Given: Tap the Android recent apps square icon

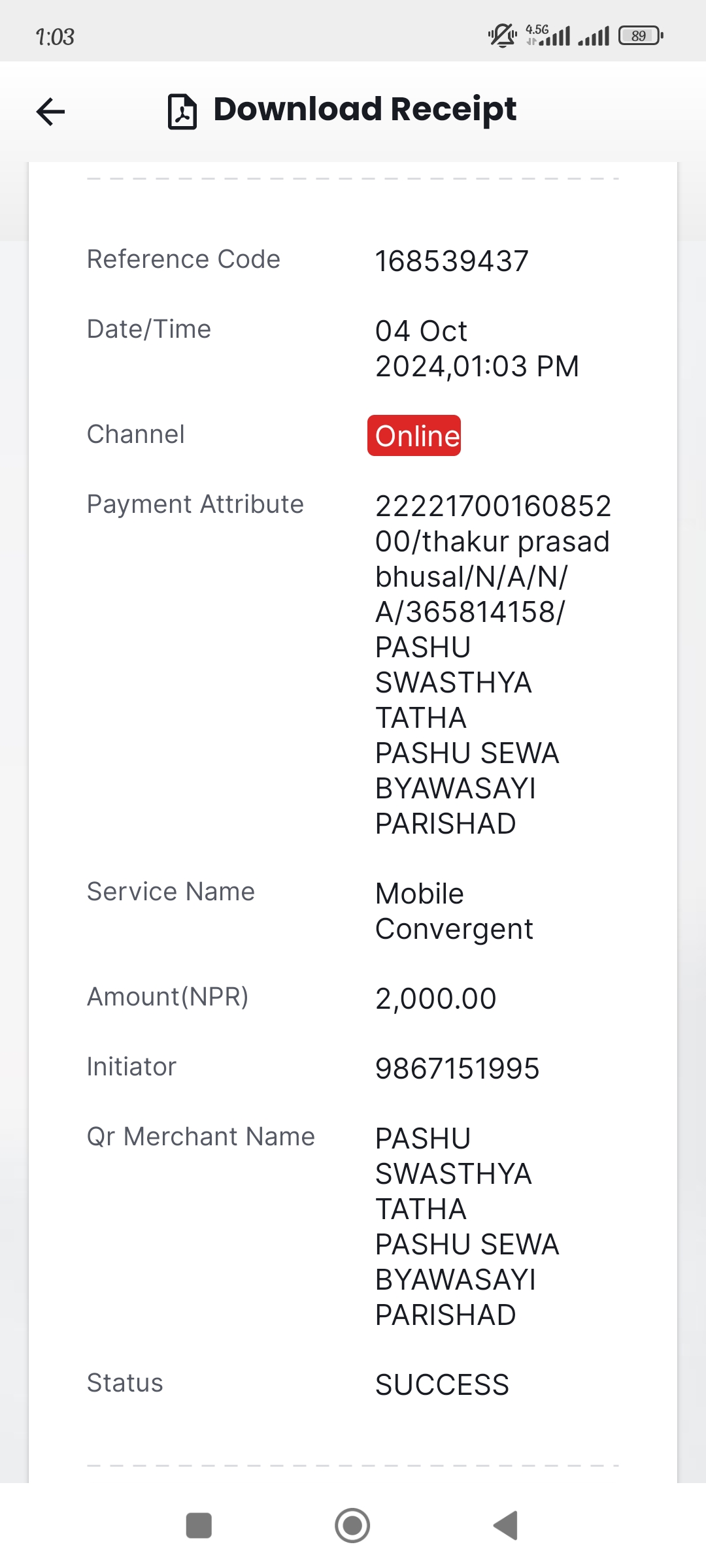Looking at the screenshot, I should 199,1526.
